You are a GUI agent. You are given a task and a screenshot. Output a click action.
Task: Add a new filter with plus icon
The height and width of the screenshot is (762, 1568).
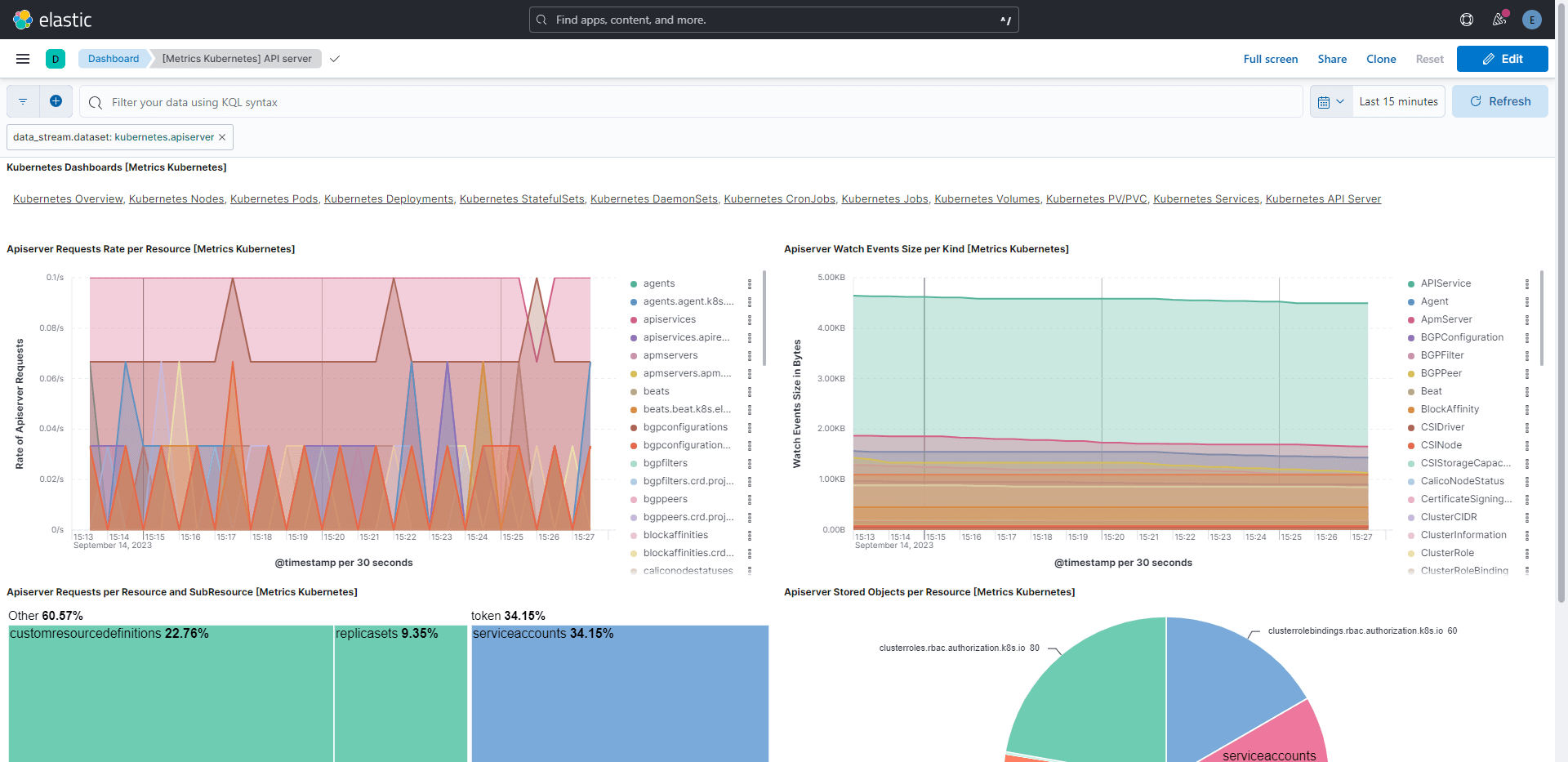click(x=56, y=101)
